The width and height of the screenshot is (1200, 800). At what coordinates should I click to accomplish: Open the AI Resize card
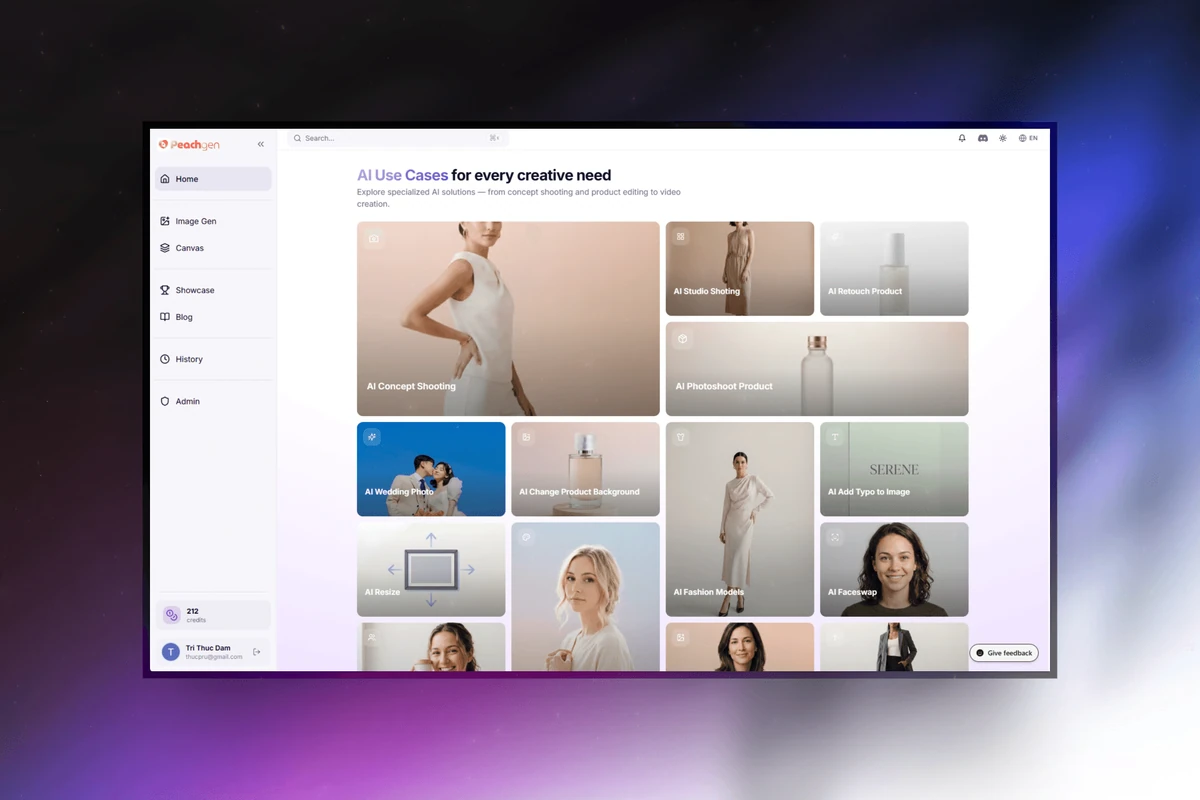click(x=431, y=569)
